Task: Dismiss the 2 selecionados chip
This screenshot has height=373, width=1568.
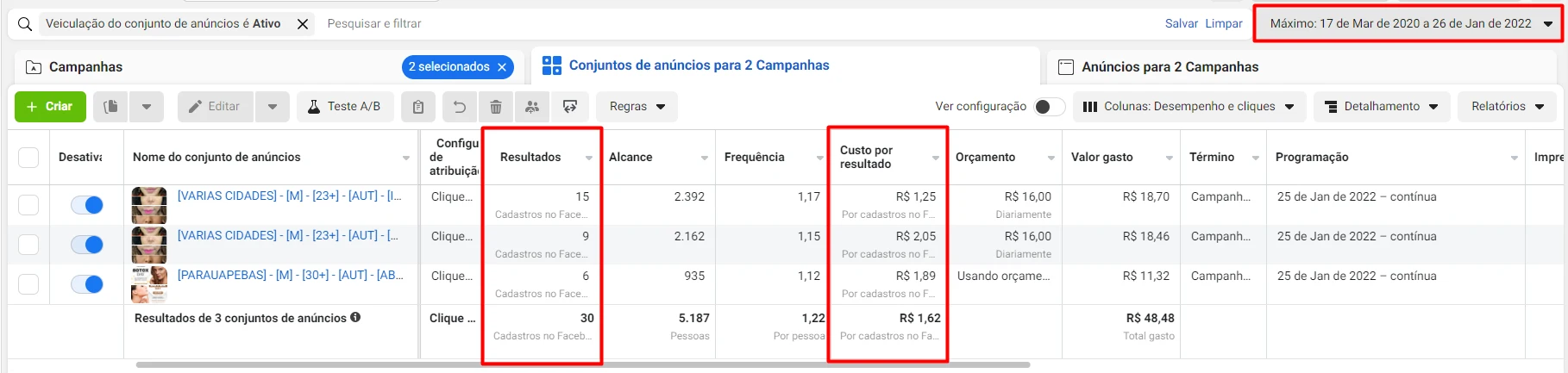Action: point(502,67)
